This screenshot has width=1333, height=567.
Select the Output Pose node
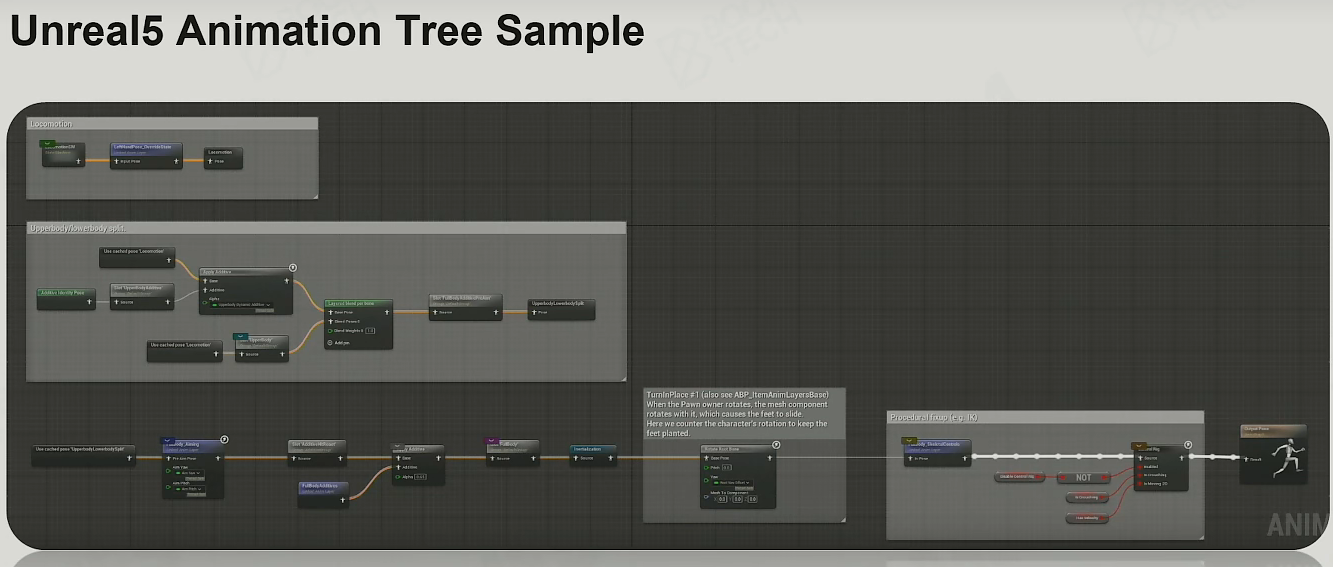click(x=1273, y=455)
